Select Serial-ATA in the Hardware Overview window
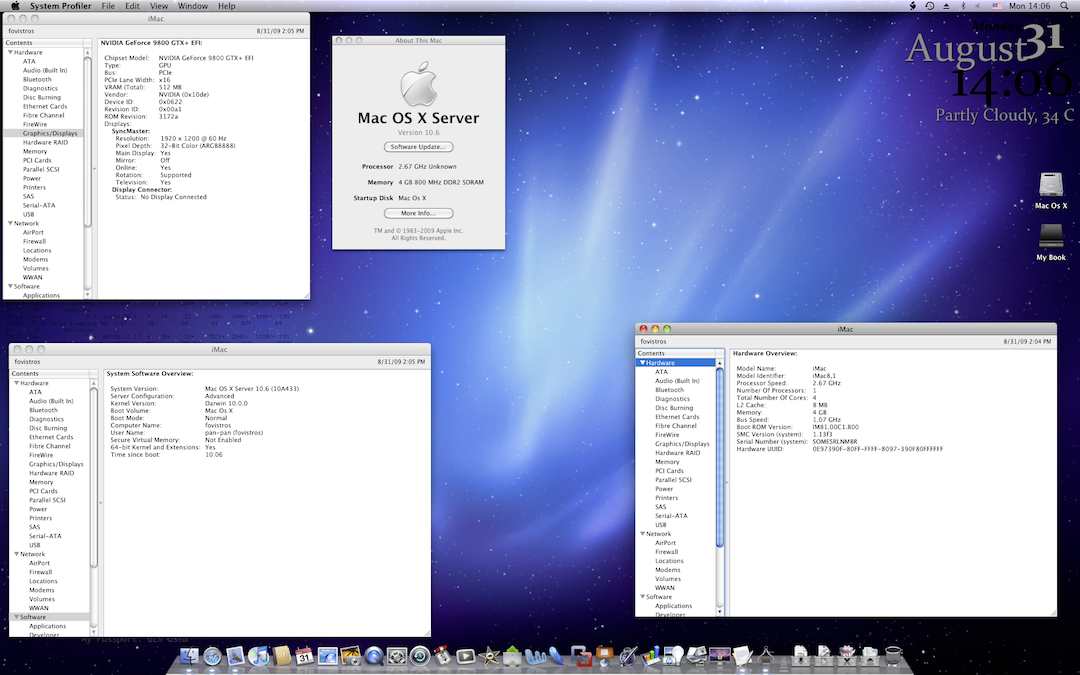Screen dimensions: 1080x675 (x=672, y=515)
